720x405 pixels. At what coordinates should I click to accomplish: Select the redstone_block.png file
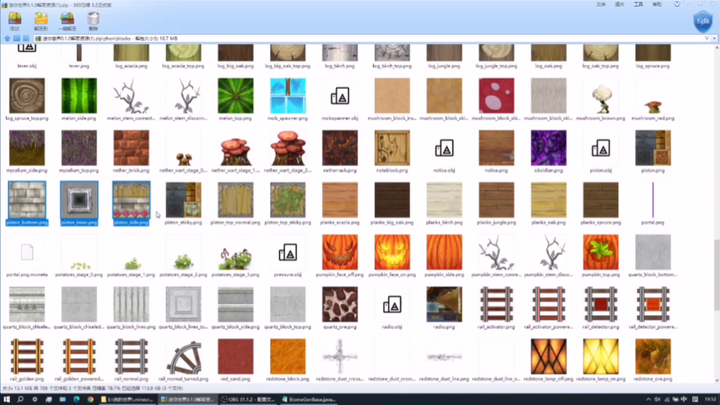287,360
